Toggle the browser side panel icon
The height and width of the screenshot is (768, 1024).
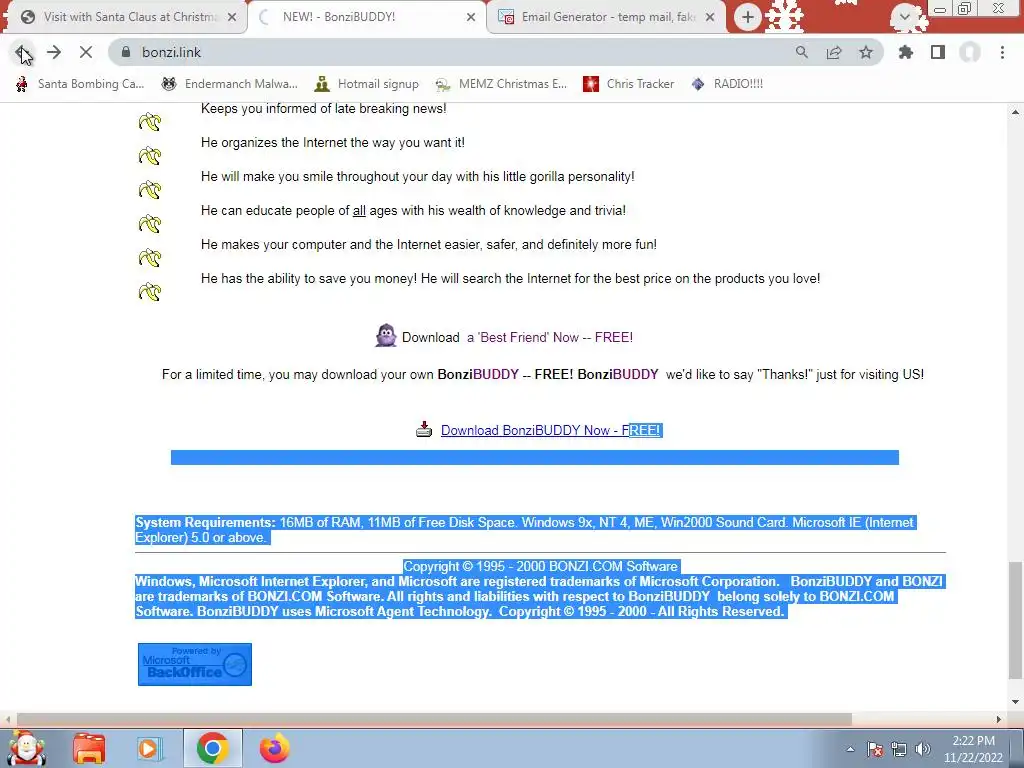pos(938,52)
